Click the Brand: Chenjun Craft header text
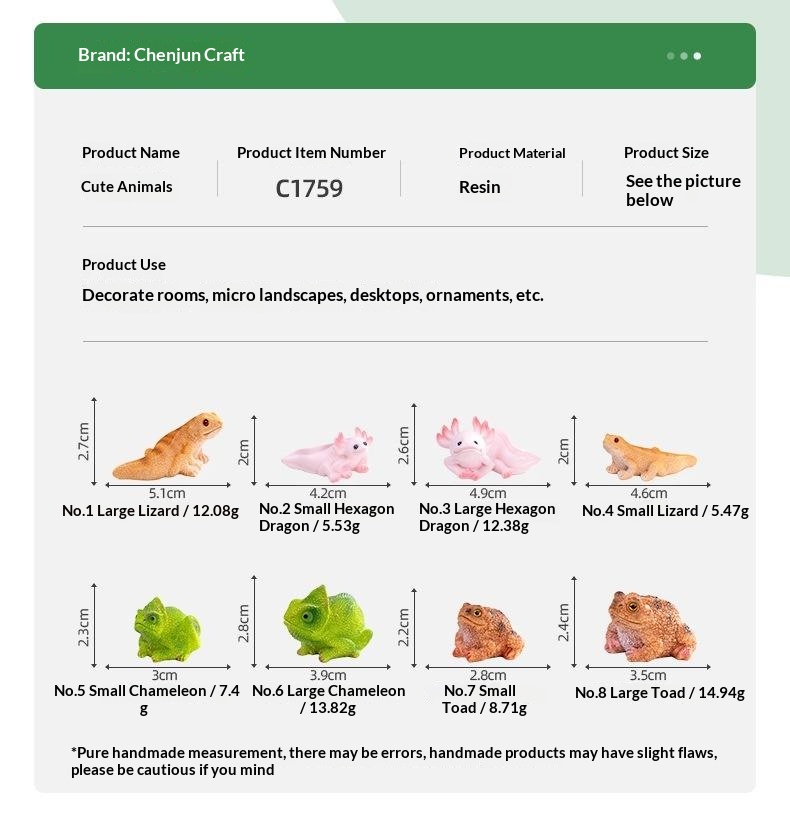 (161, 55)
